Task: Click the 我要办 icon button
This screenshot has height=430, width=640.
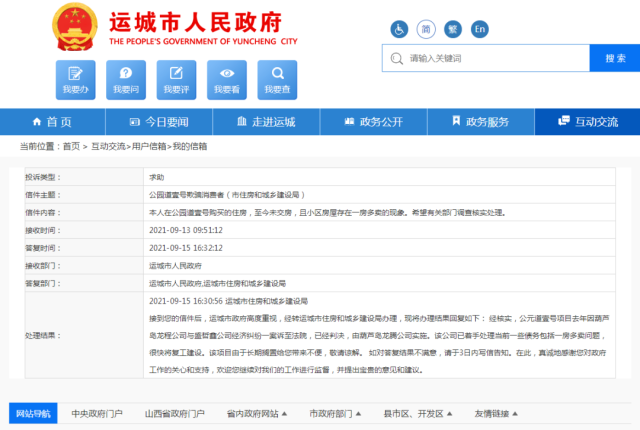Action: click(x=76, y=79)
